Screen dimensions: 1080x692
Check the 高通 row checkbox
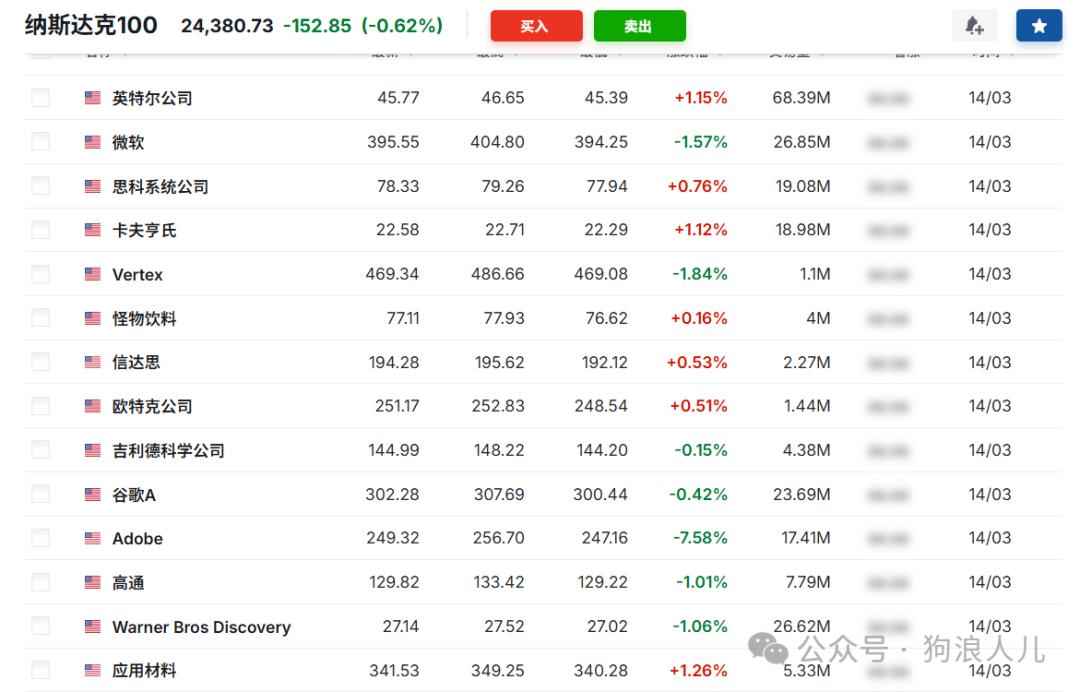coord(41,583)
